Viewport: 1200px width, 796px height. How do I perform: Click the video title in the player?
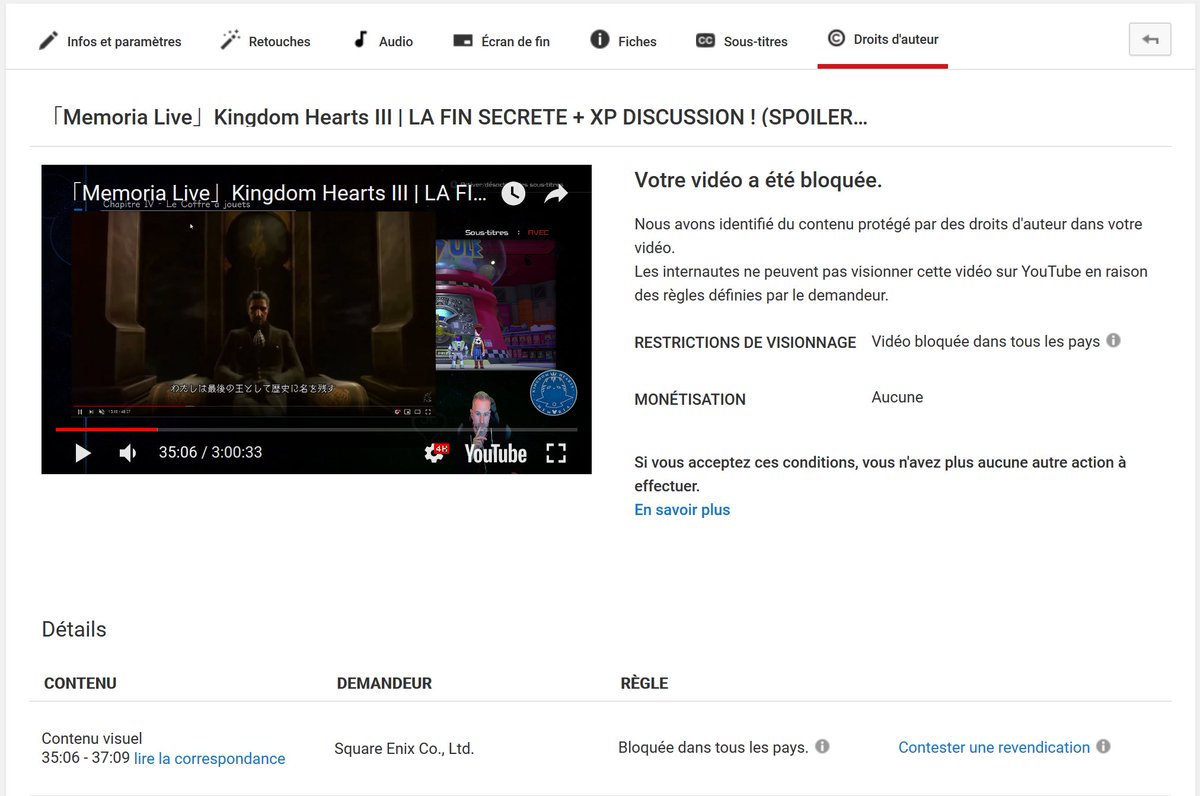tap(279, 193)
